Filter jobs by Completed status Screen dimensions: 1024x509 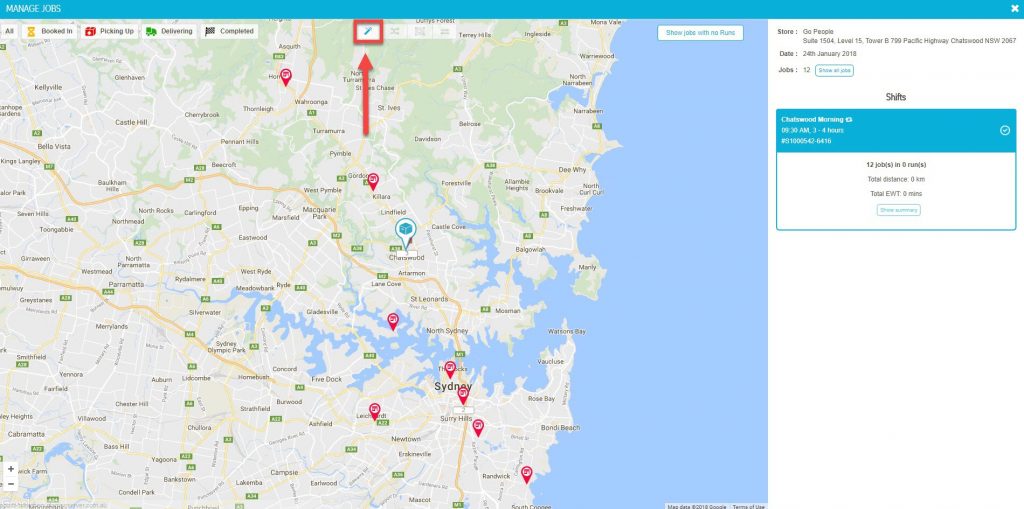[x=229, y=31]
